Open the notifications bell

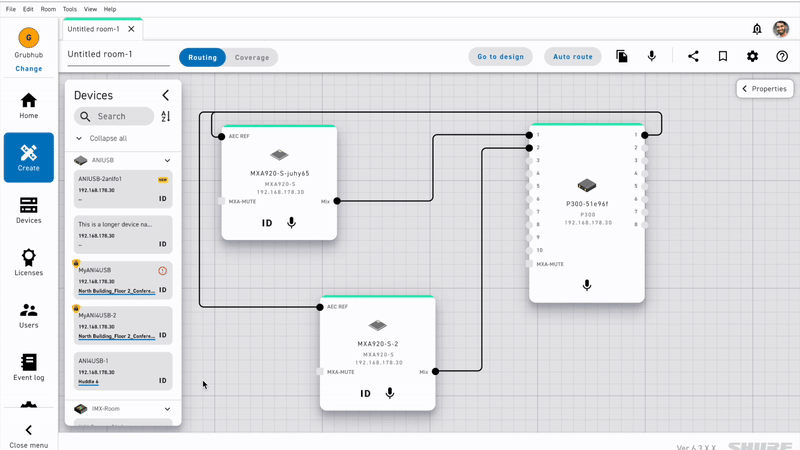[757, 29]
